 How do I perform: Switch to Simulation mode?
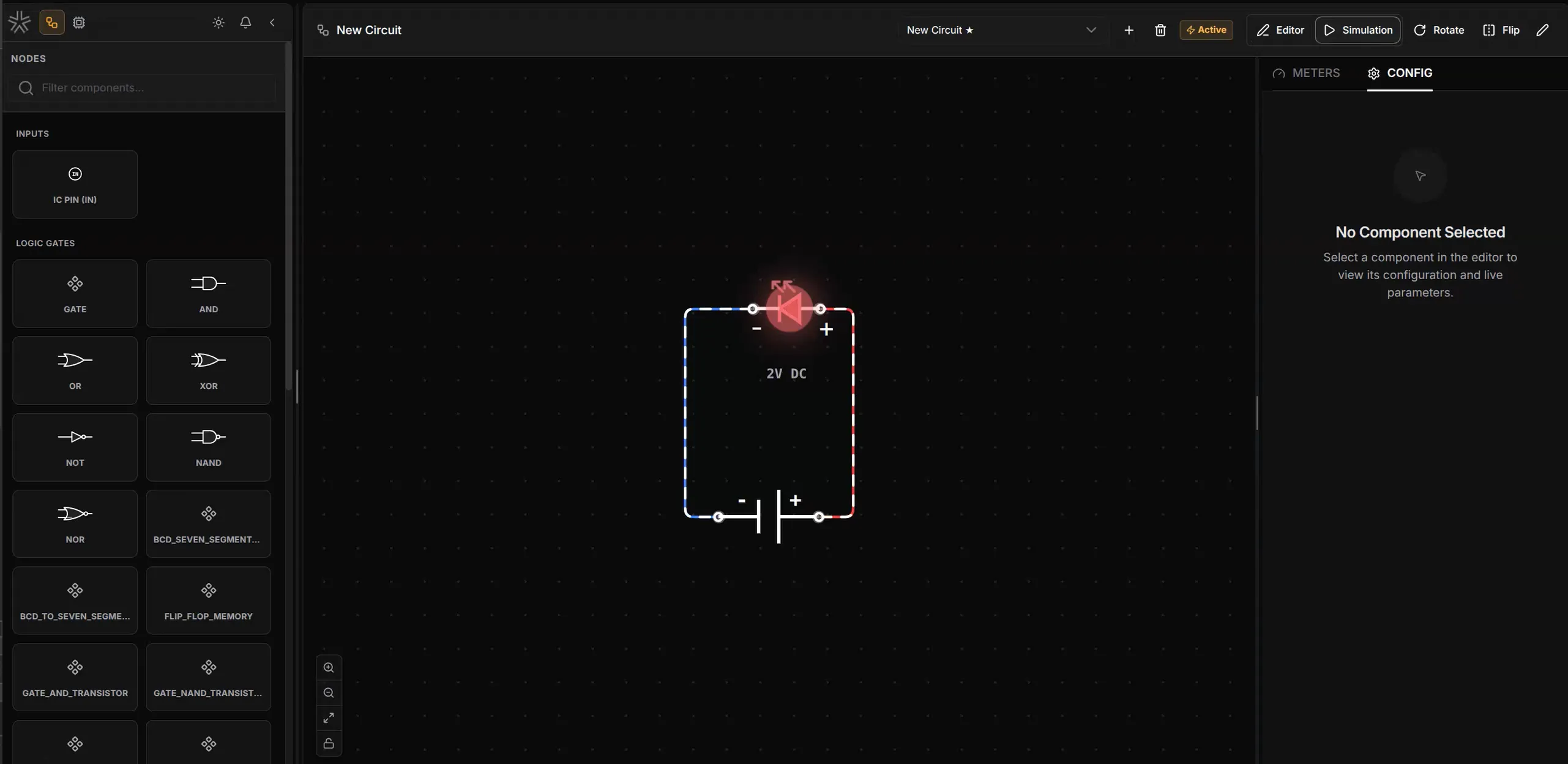pyautogui.click(x=1358, y=30)
